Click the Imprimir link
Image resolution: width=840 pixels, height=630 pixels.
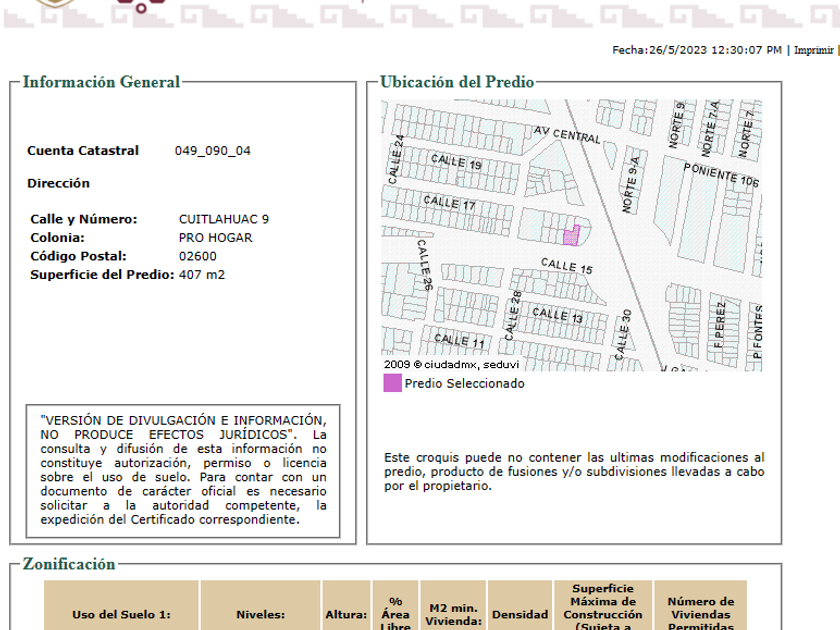click(813, 50)
